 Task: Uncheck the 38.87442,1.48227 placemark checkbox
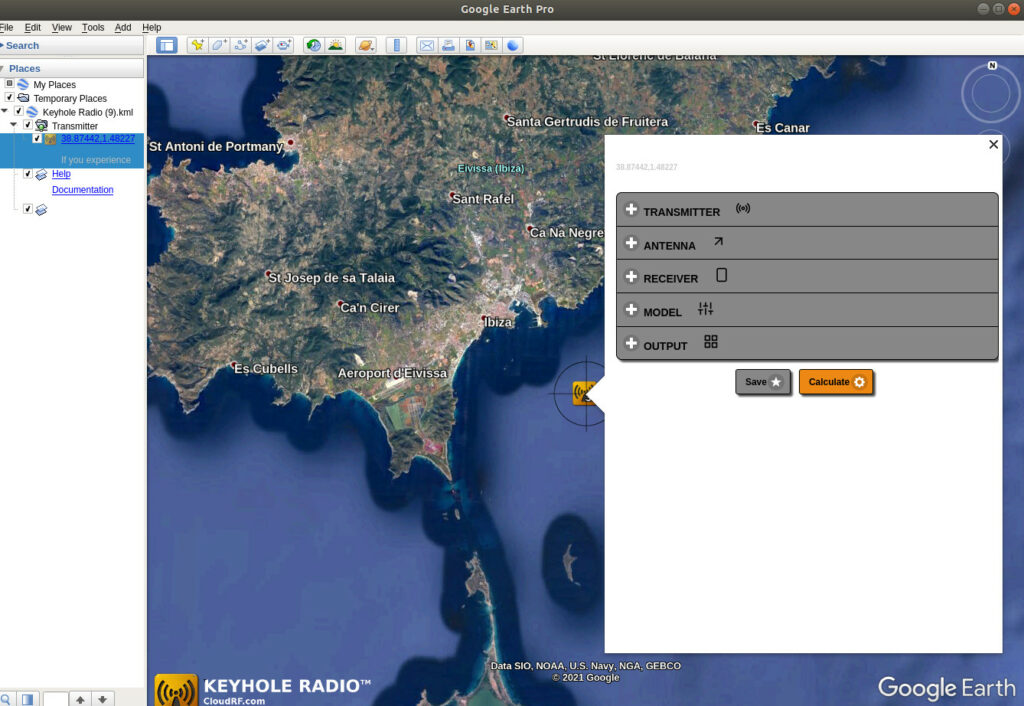click(x=37, y=138)
